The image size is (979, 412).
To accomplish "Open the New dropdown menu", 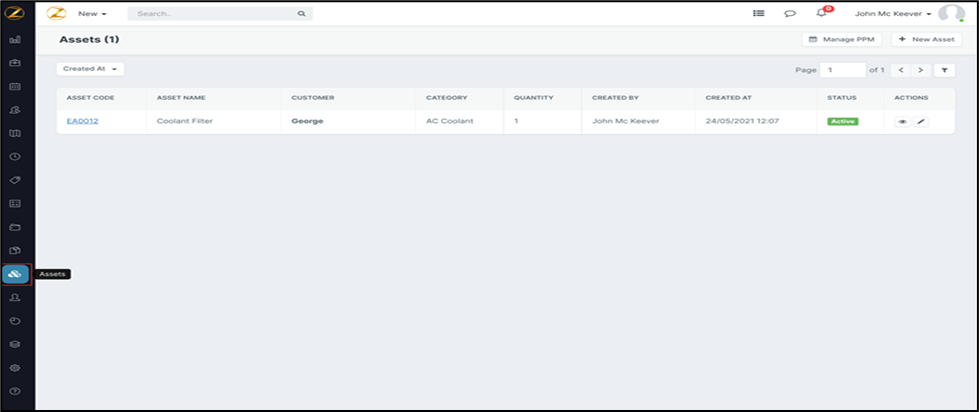I will click(92, 13).
